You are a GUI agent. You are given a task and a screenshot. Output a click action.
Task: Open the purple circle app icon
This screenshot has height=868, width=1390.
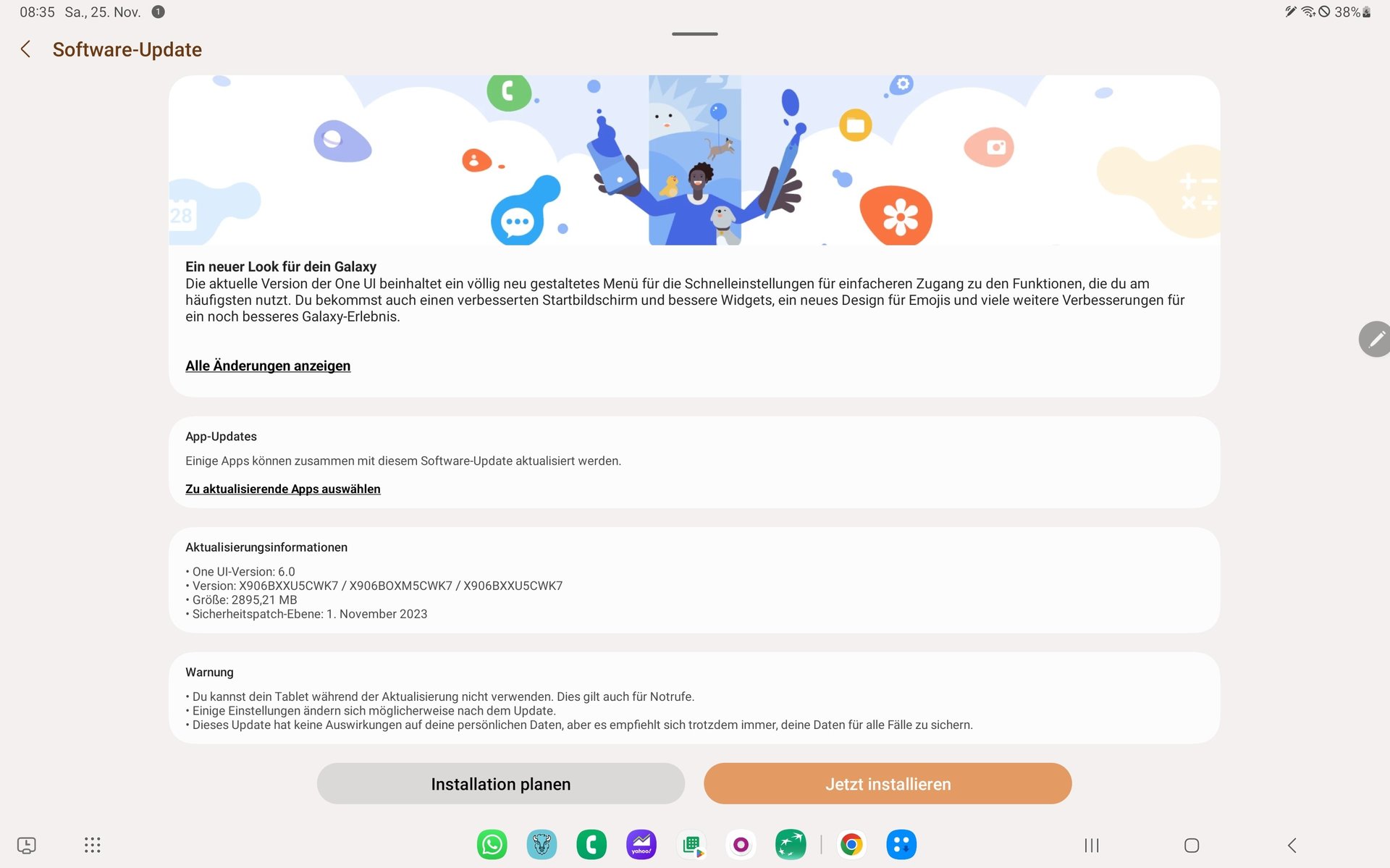[x=741, y=844]
